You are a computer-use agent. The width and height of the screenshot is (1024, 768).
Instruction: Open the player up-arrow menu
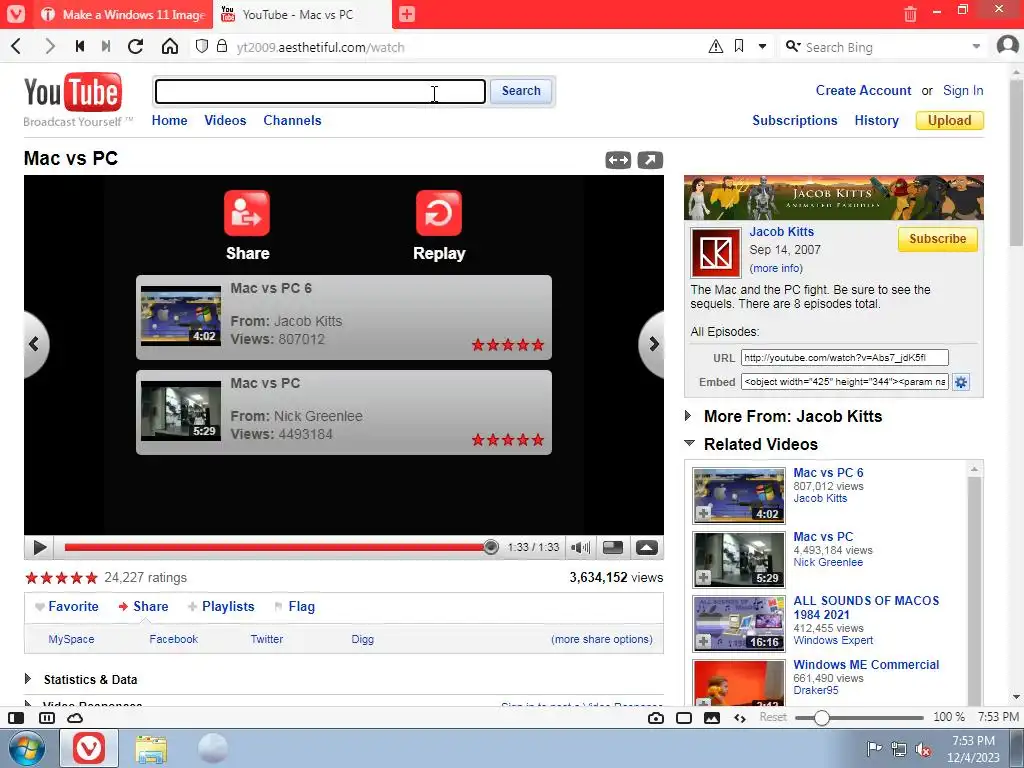647,547
